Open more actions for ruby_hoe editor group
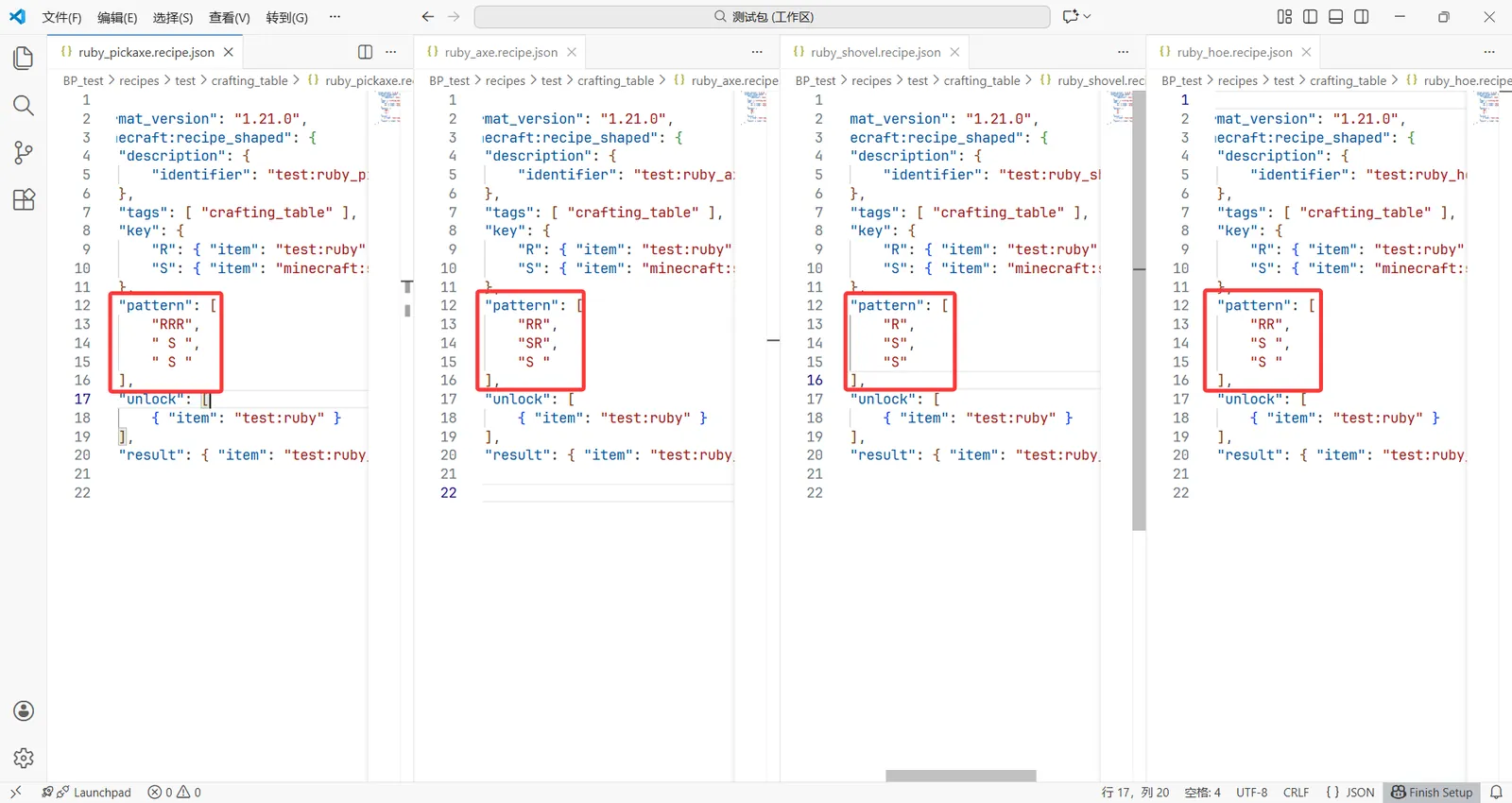The height and width of the screenshot is (803, 1512). click(x=1489, y=52)
